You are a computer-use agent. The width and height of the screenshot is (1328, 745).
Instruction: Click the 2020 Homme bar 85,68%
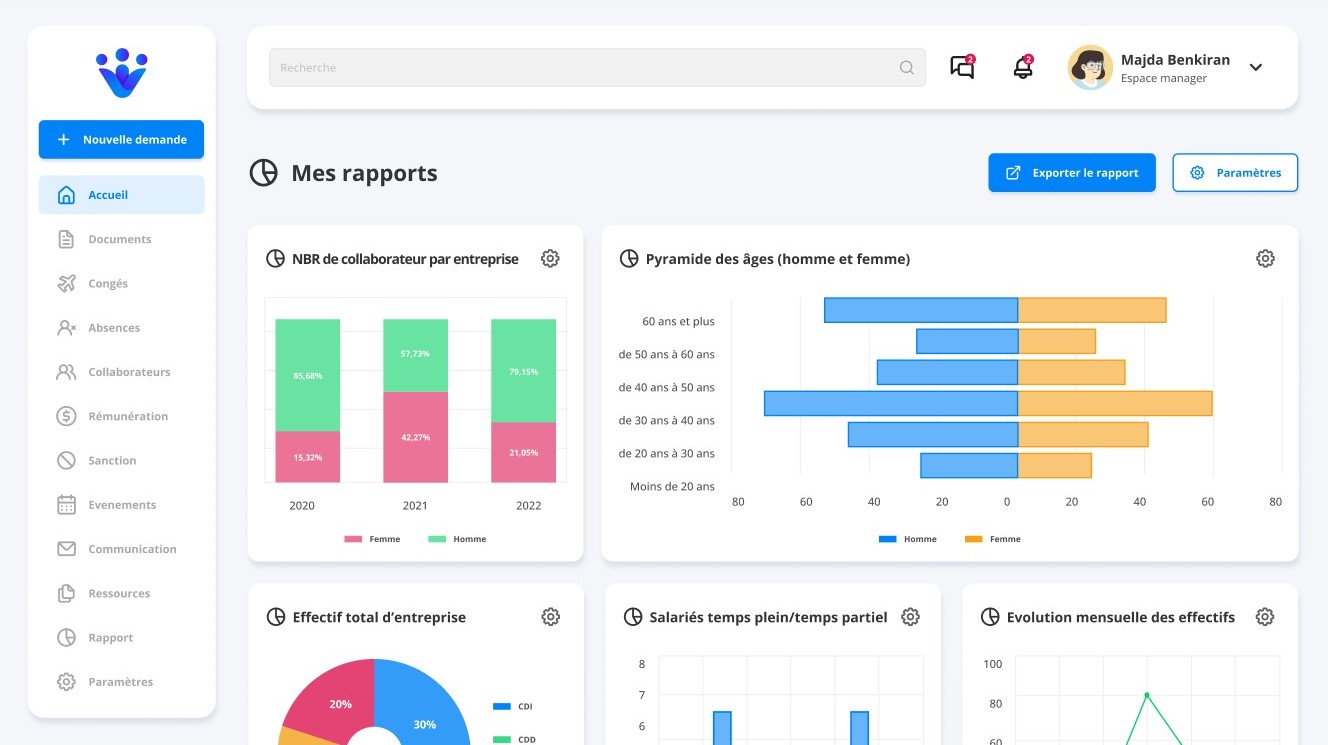pos(308,375)
